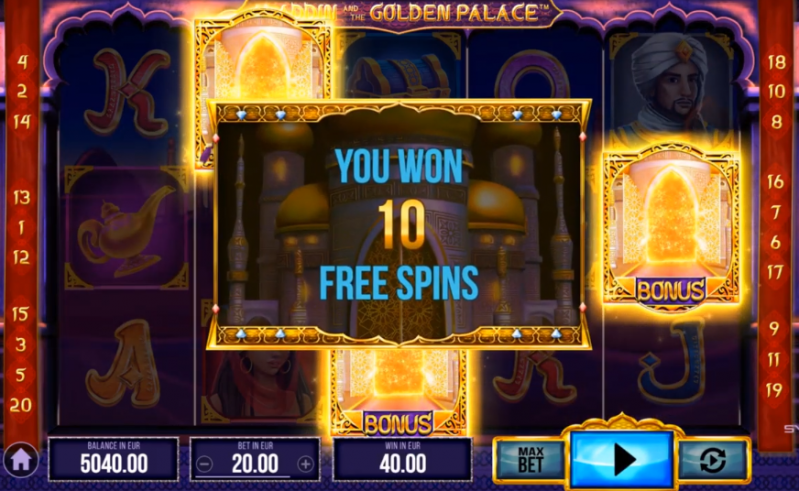View the Win in EUR display
This screenshot has width=799, height=491.
(402, 459)
